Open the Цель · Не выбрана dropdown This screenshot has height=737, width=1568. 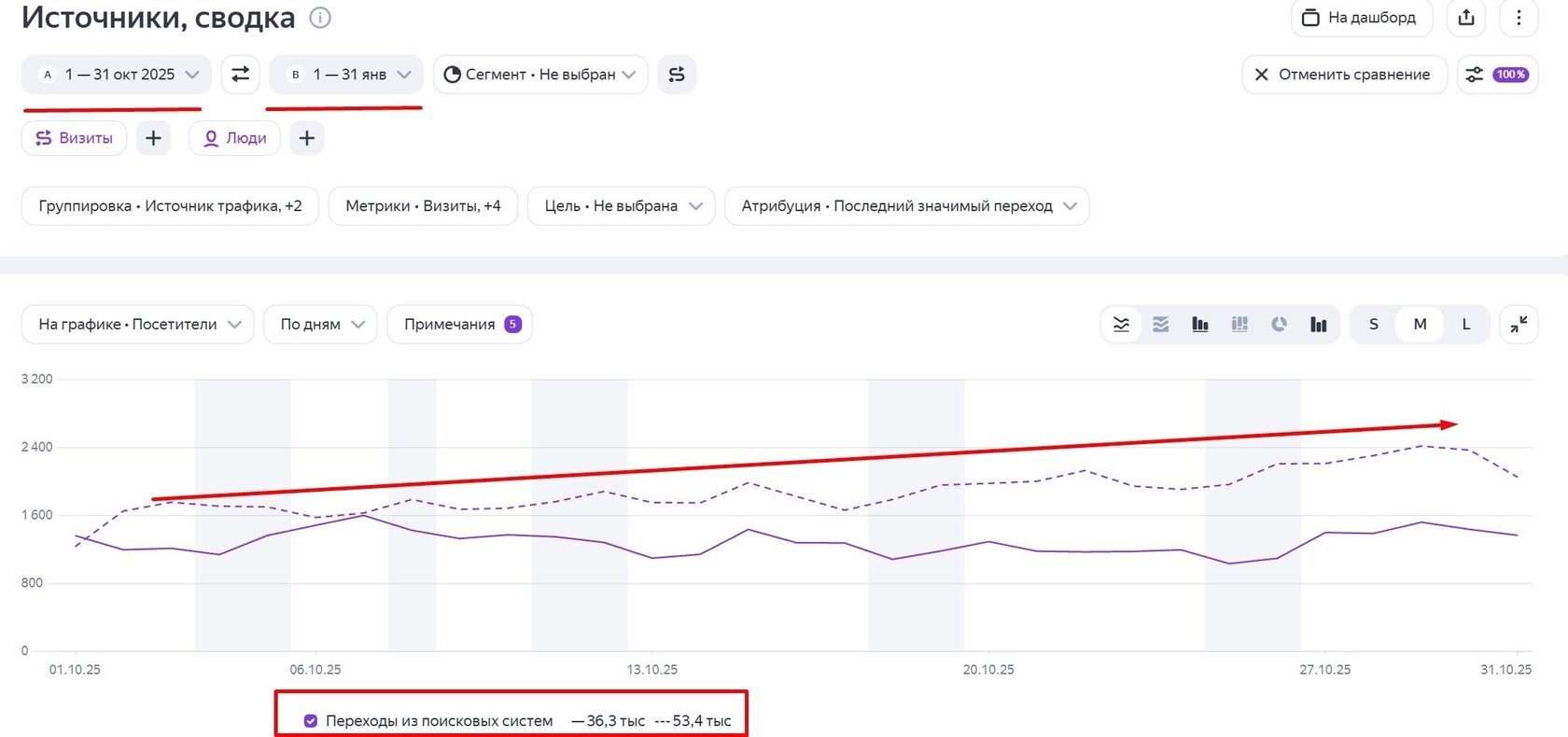tap(622, 206)
